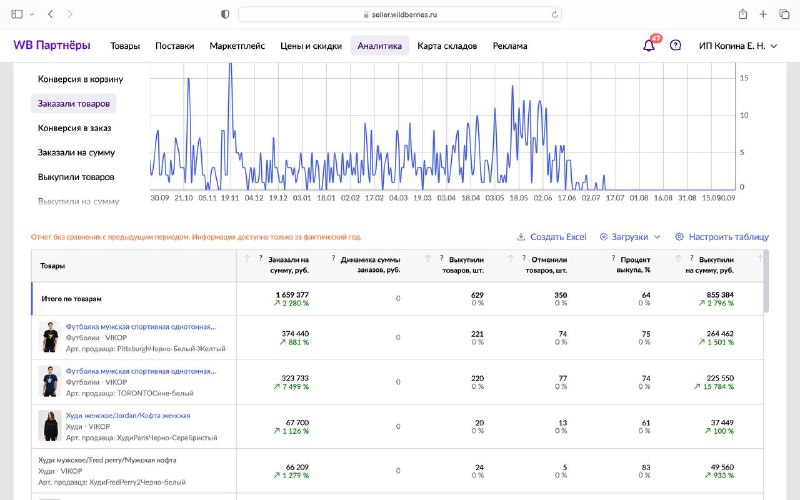The image size is (800, 500).
Task: Open the TORONTOСине-белый t-shirt product link
Action: point(141,371)
